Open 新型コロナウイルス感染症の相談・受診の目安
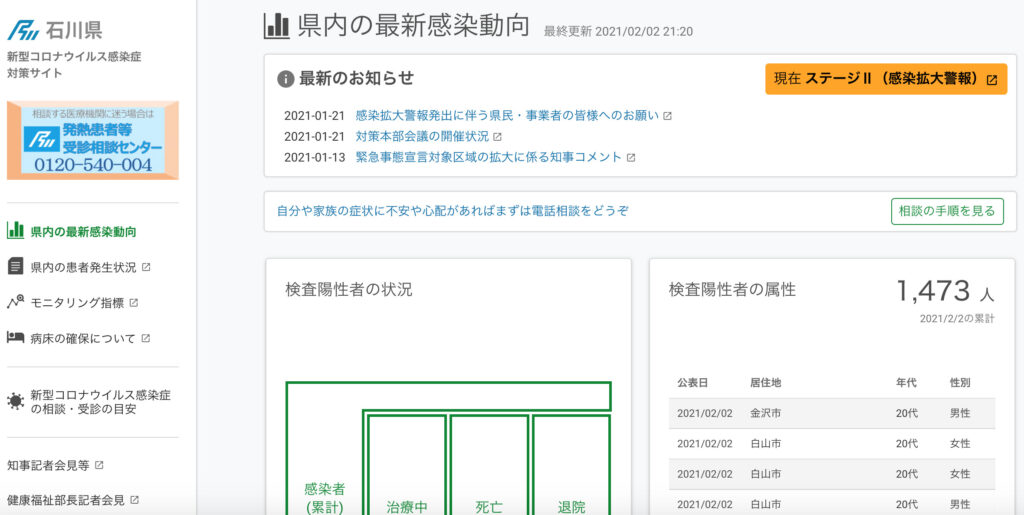 [101, 402]
